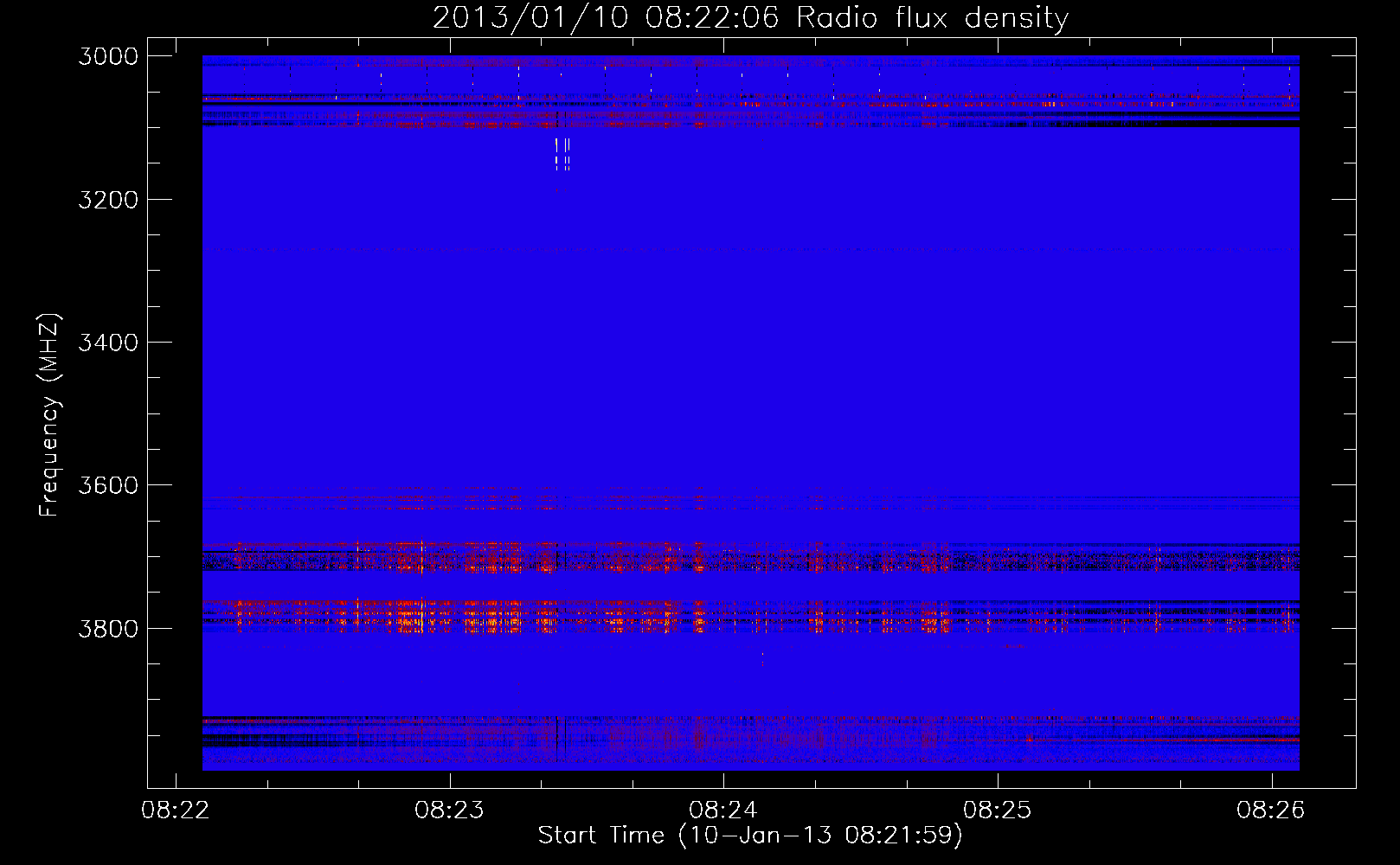This screenshot has height=865, width=1400.
Task: Click the 'Start Time (10-Jan-13 08:21:59)' axis label
Action: click(750, 836)
